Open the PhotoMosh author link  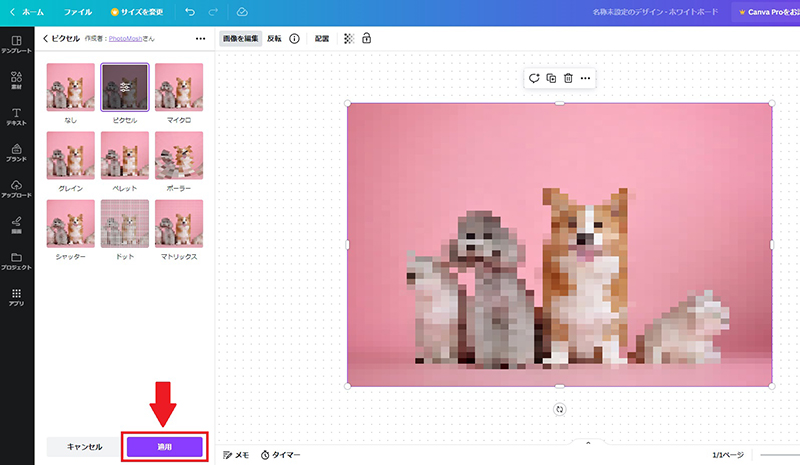coord(125,39)
